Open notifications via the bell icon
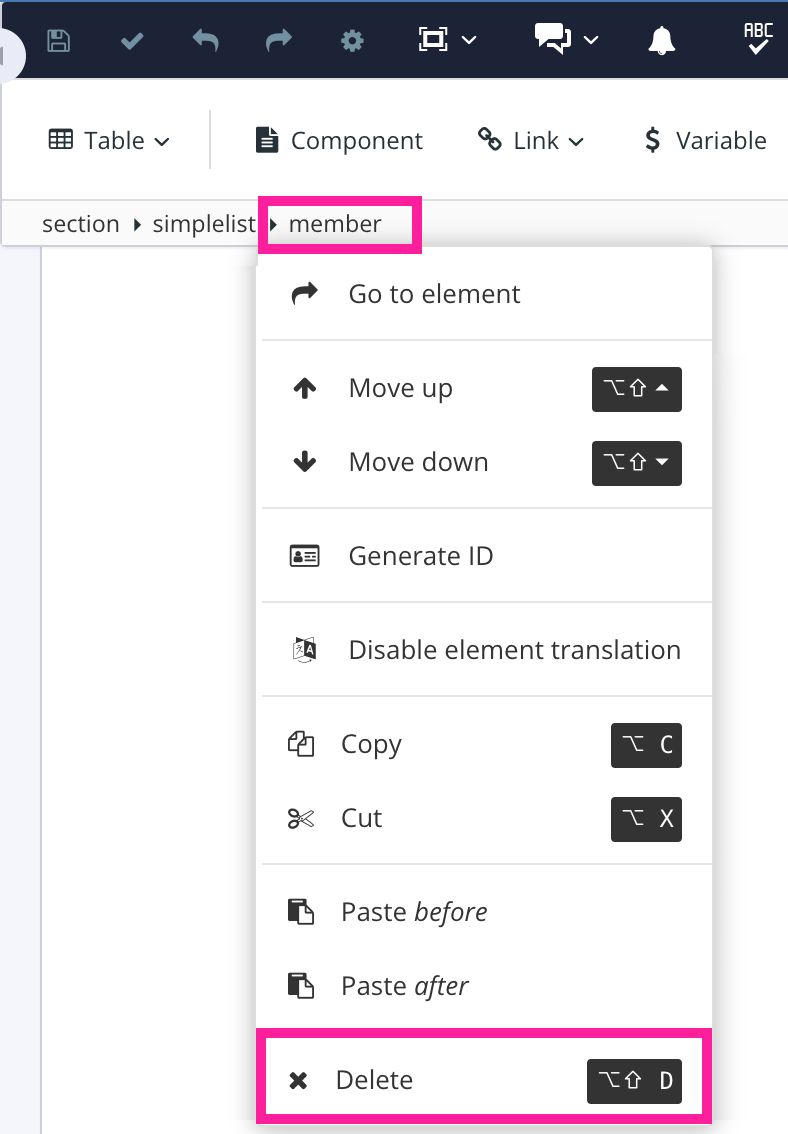This screenshot has width=788, height=1134. coord(661,40)
